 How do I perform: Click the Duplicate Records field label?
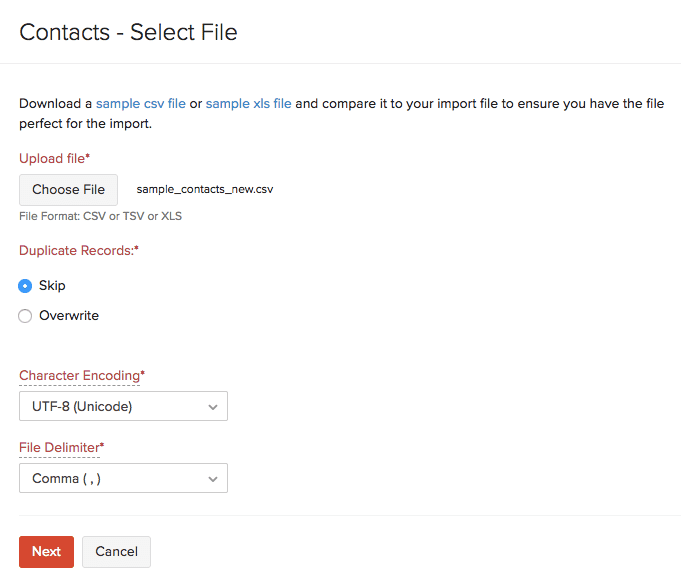click(x=76, y=250)
